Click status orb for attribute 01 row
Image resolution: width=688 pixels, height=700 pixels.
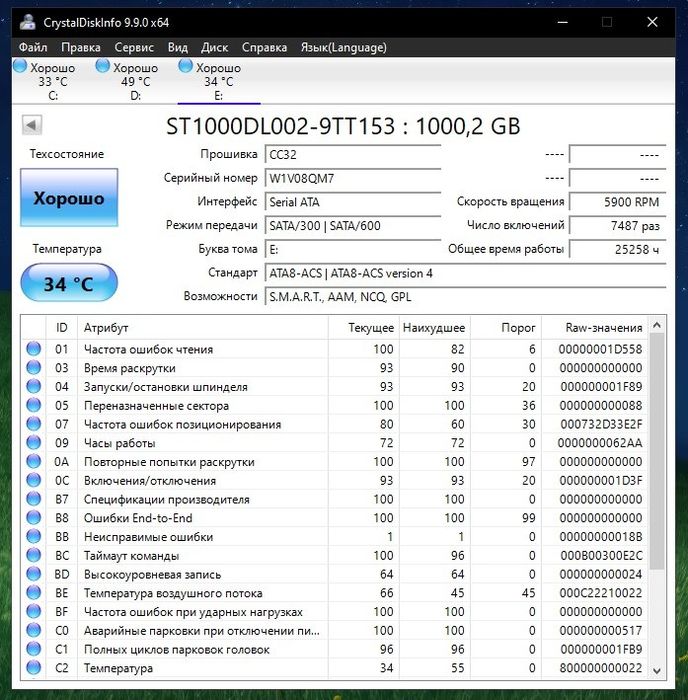[x=33, y=349]
